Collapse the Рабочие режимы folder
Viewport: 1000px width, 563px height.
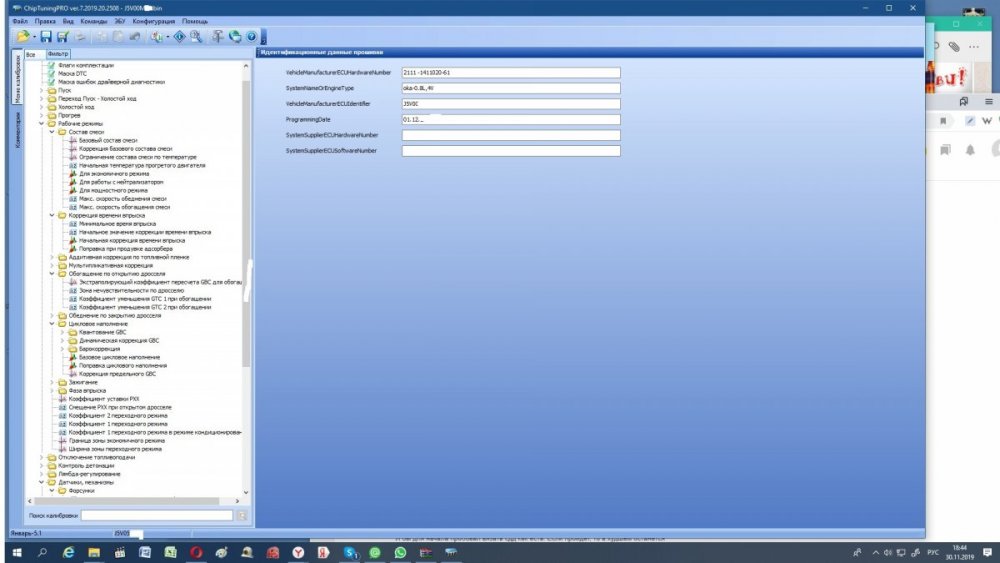point(41,124)
